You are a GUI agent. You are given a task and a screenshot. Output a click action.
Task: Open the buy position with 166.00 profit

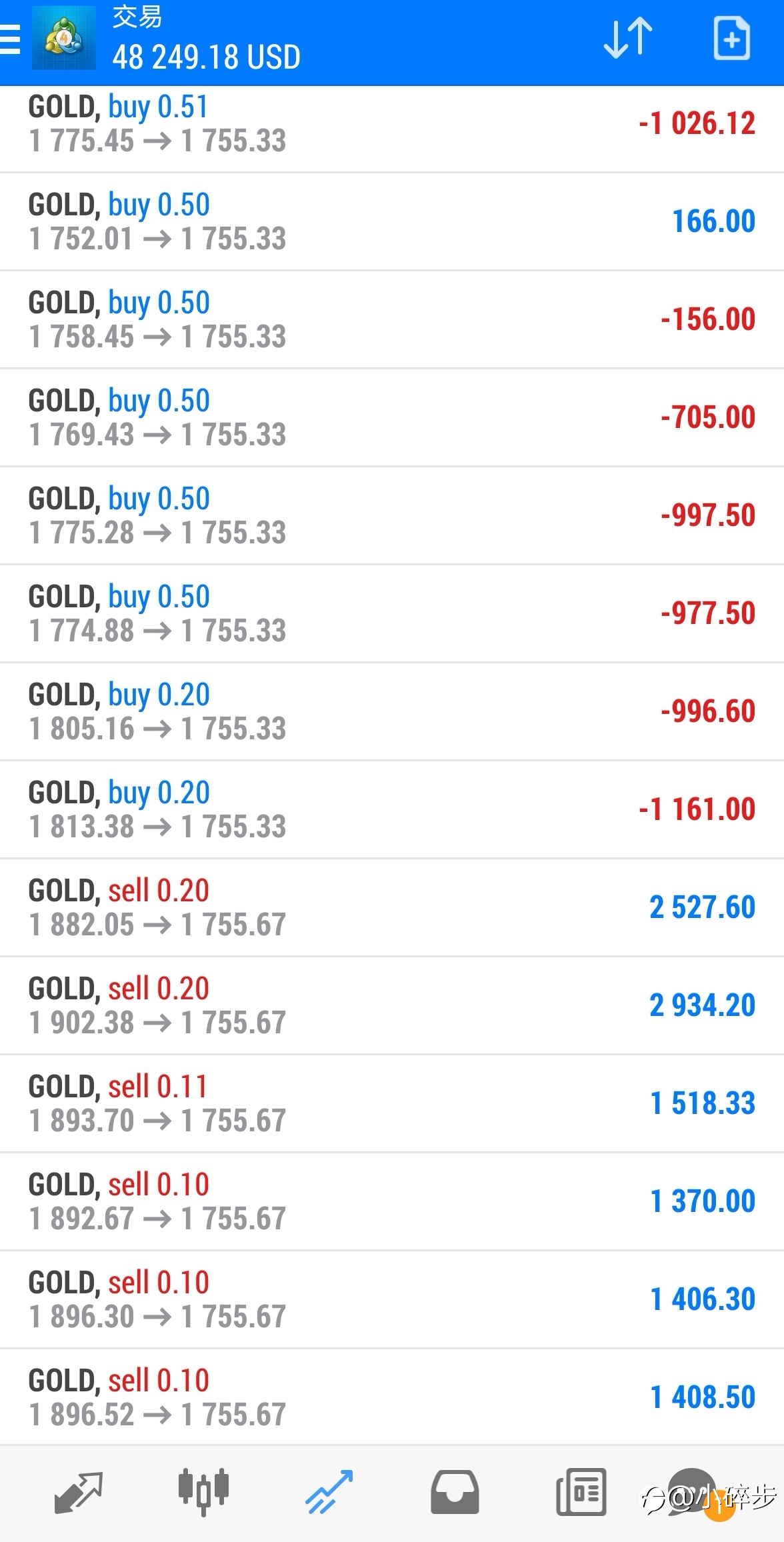click(x=392, y=222)
